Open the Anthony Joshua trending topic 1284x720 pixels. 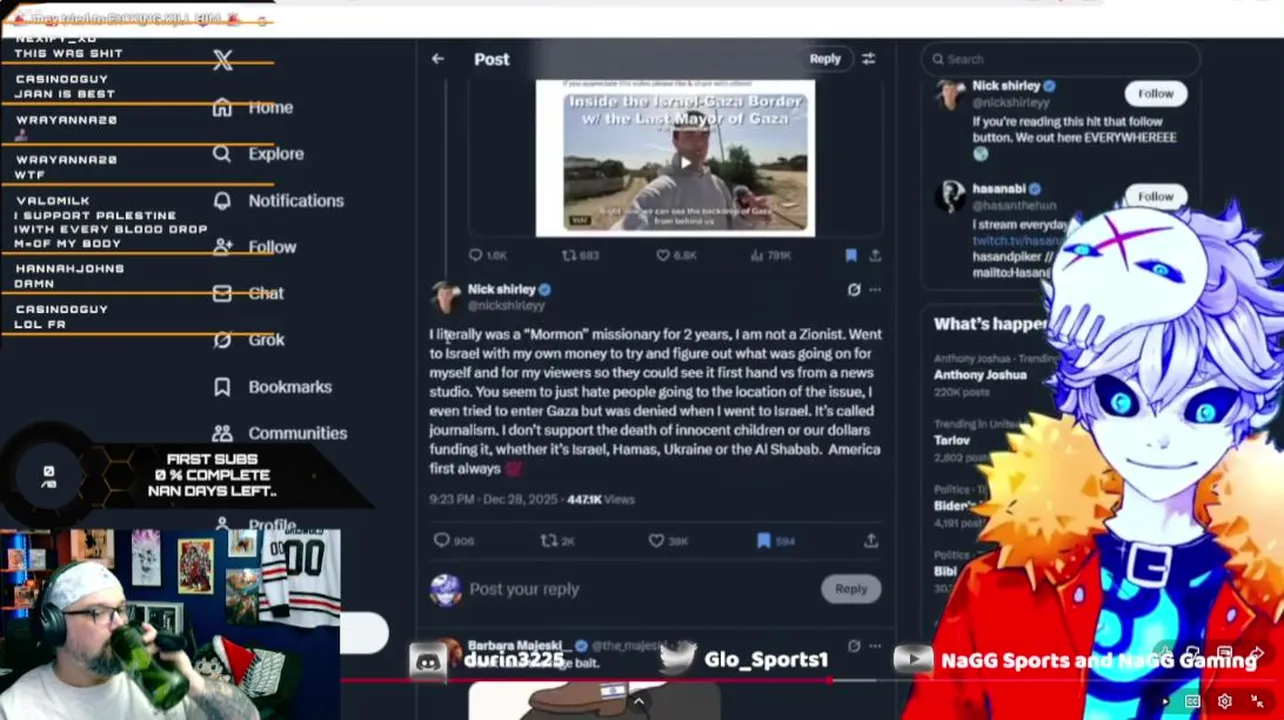click(980, 375)
